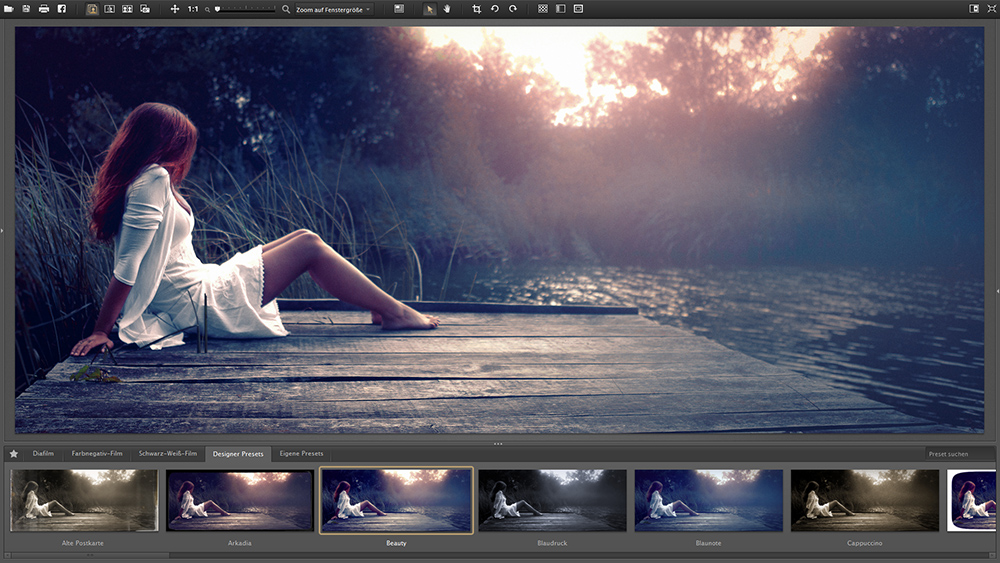
Task: Set zoom to 1:1
Action: (192, 9)
